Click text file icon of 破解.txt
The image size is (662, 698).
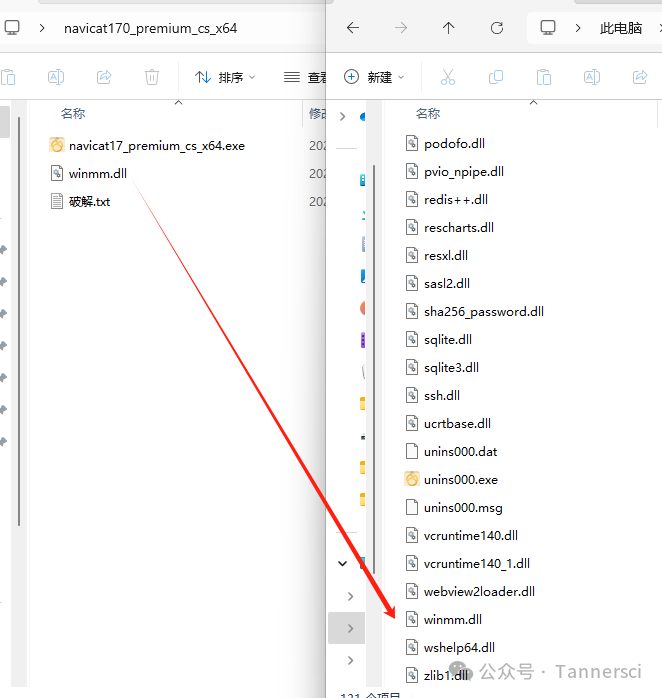(x=57, y=201)
